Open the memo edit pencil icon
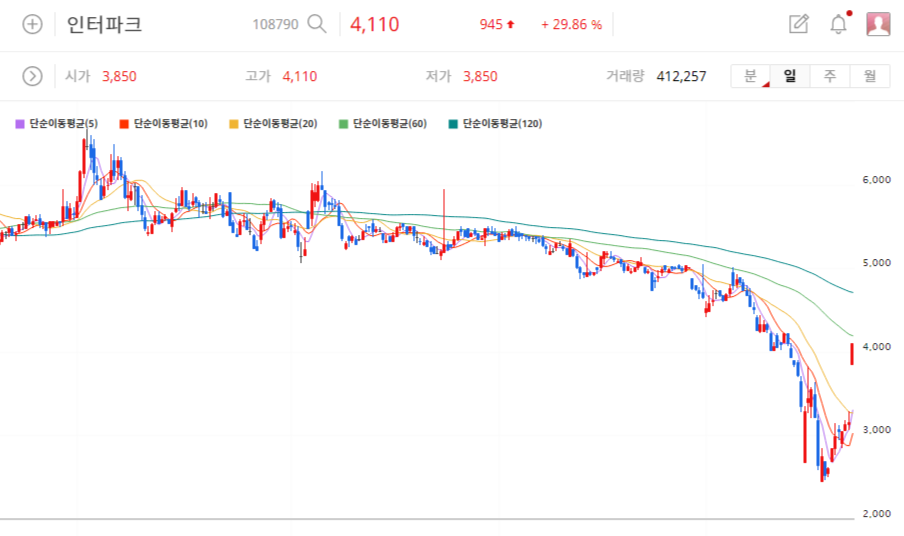904x536 pixels. pyautogui.click(x=798, y=24)
